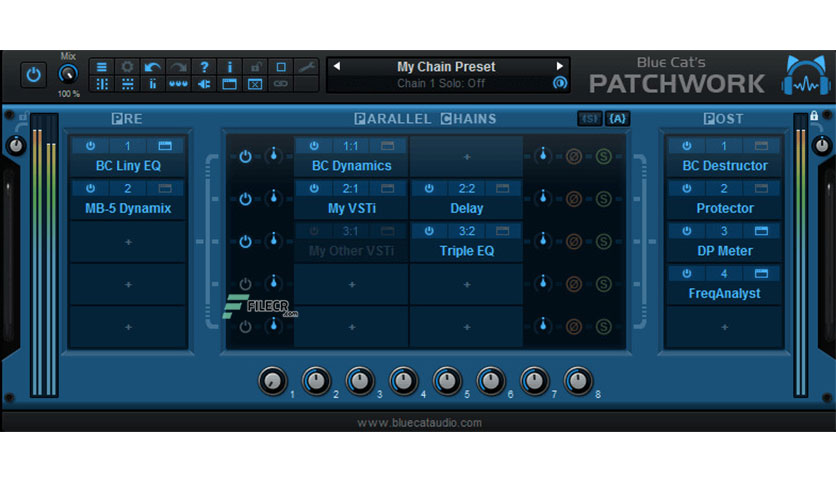Screen dimensions: 836x484
Task: Click control knob number 8
Action: (578, 381)
